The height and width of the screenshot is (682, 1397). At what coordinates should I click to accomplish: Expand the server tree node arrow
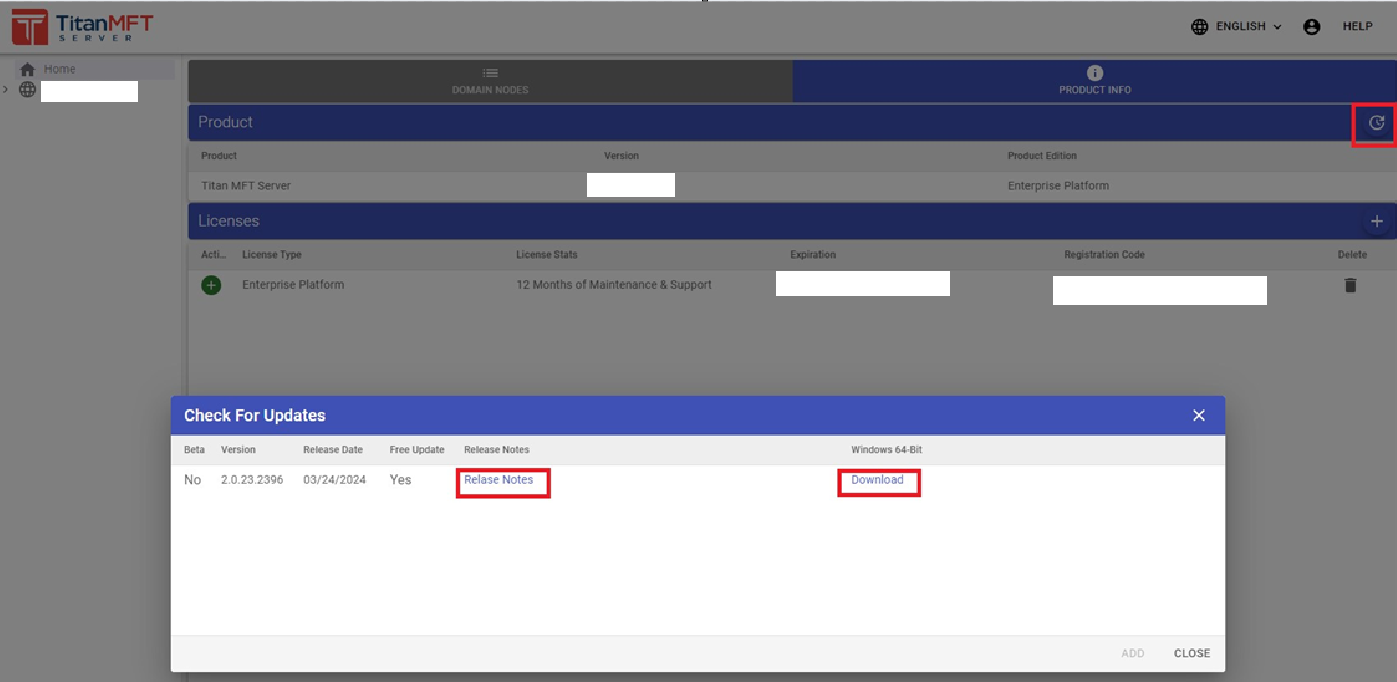click(6, 90)
